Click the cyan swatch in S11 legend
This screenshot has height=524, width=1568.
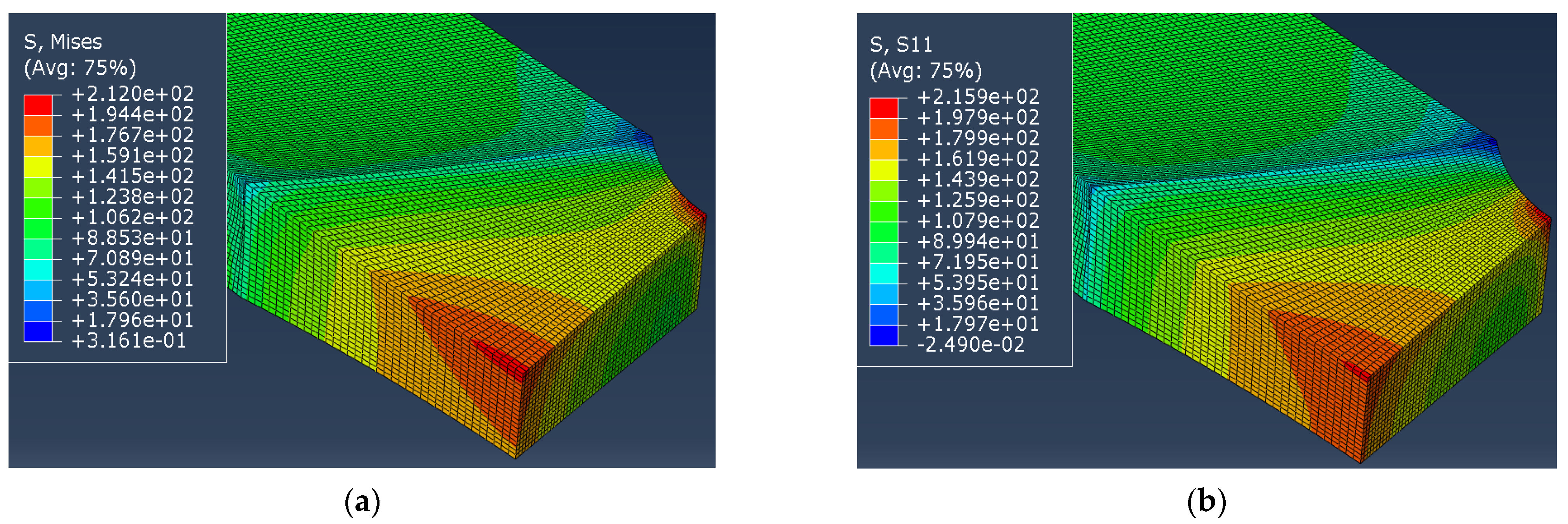click(x=884, y=273)
